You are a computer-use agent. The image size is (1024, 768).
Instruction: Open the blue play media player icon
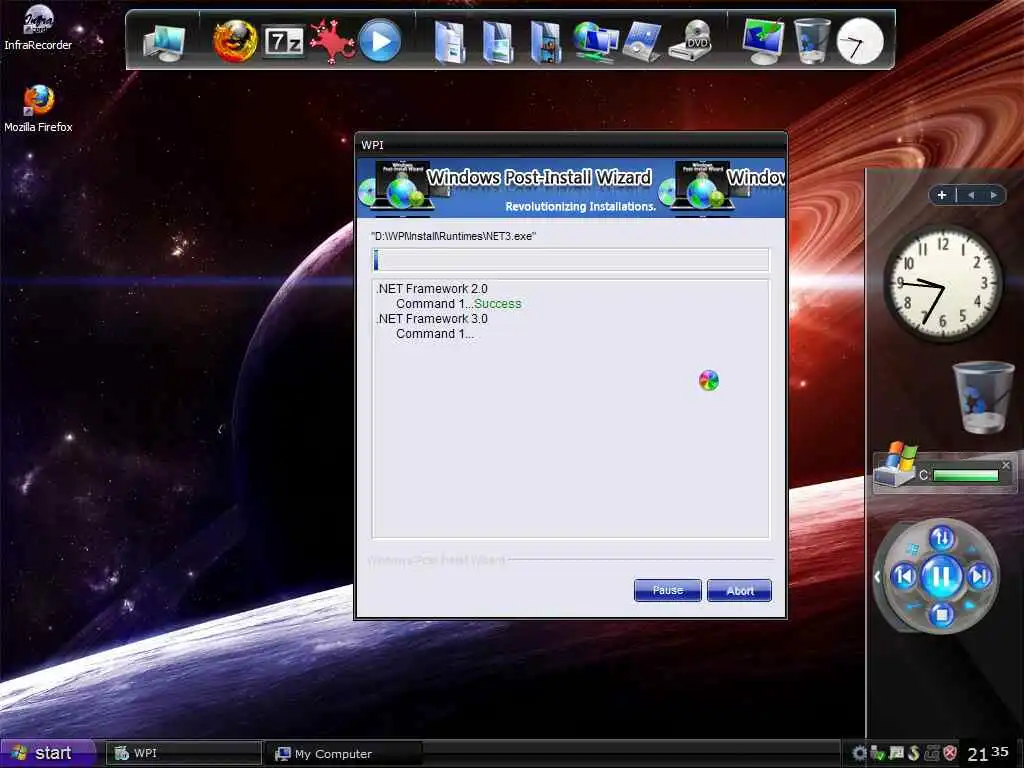pyautogui.click(x=380, y=40)
